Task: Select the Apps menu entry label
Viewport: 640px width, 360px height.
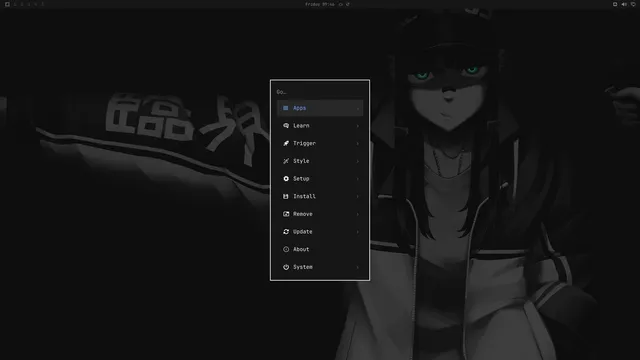Action: coord(299,108)
